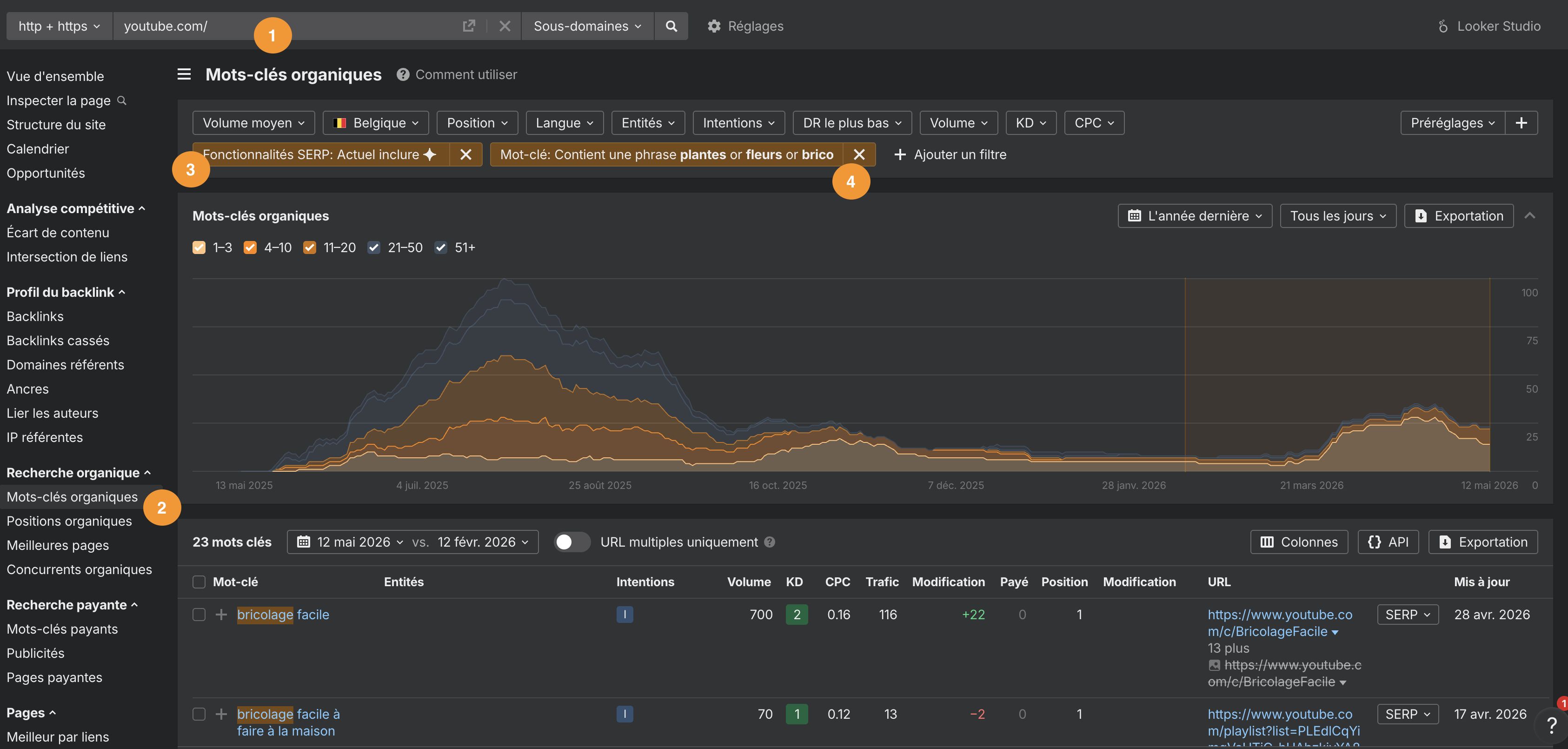Screen dimensions: 1568x749
Task: Collapse the chart with the chevron icon
Action: [1530, 215]
